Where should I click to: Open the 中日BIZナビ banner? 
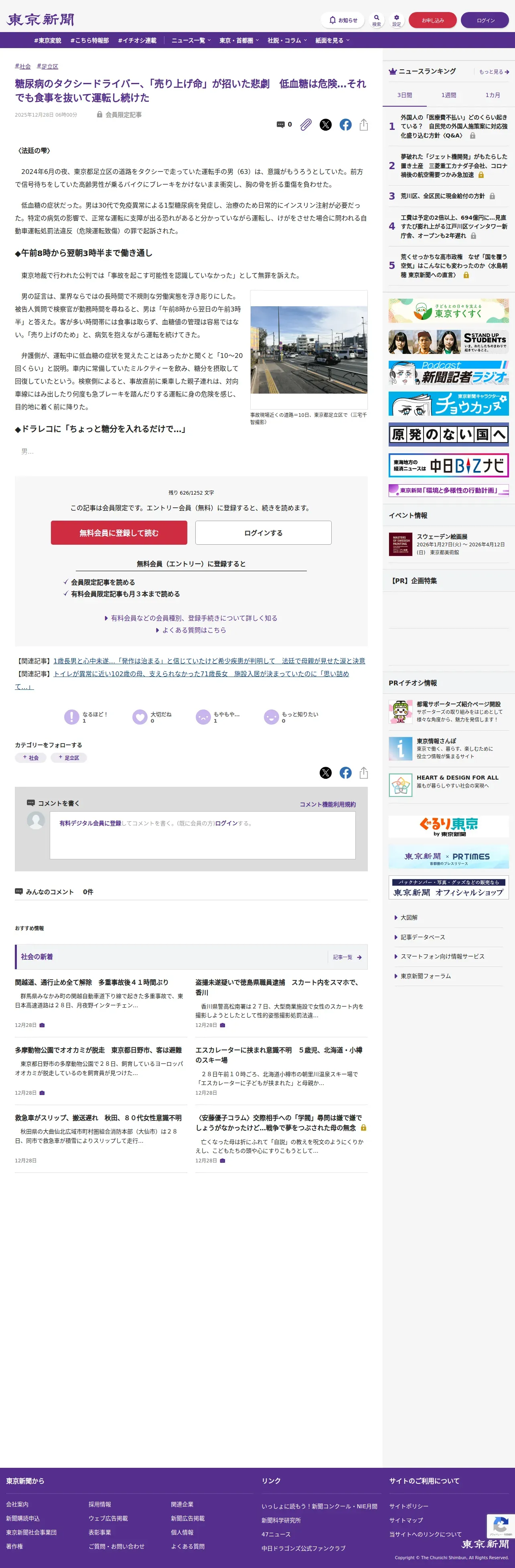448,466
